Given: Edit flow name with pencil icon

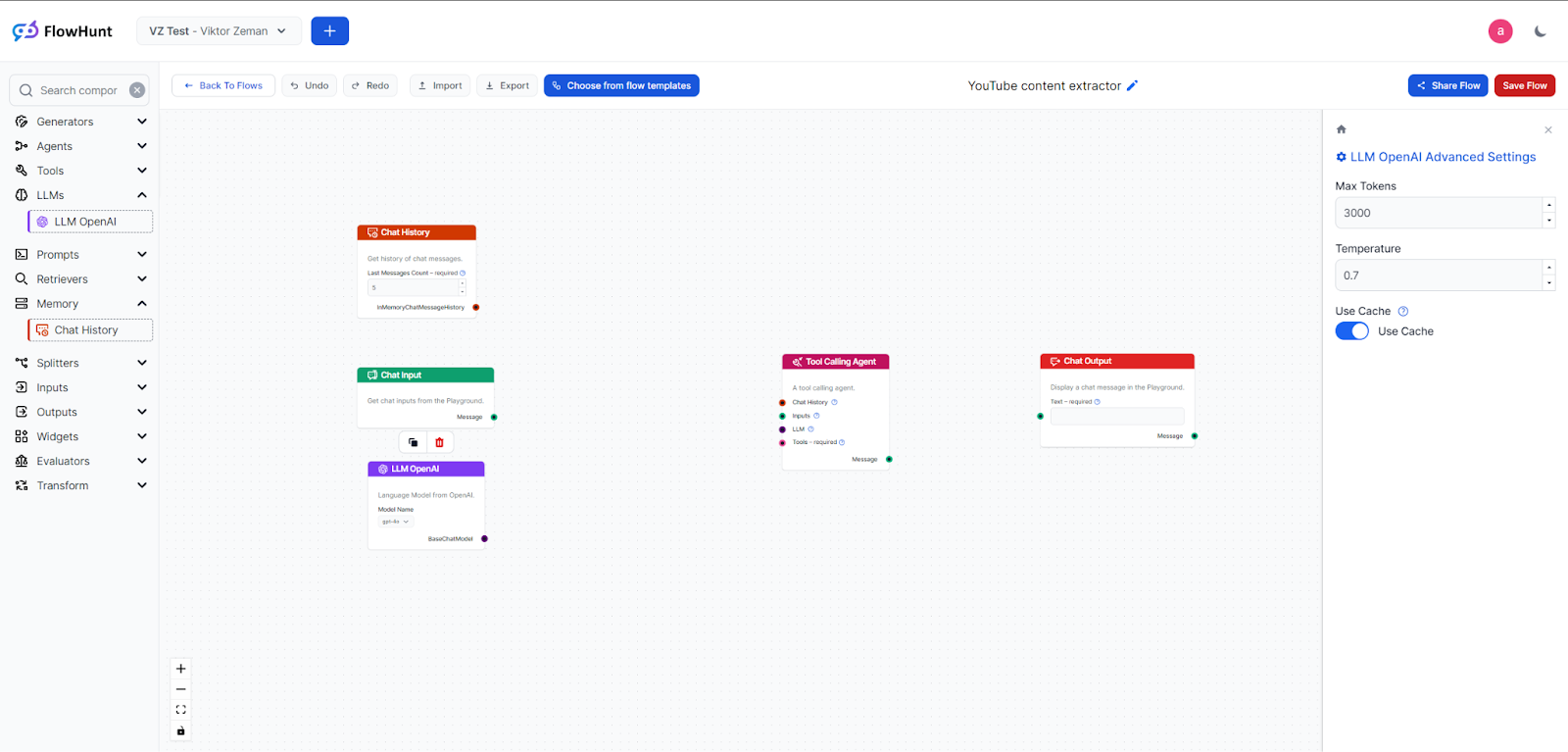Looking at the screenshot, I should pyautogui.click(x=1132, y=85).
